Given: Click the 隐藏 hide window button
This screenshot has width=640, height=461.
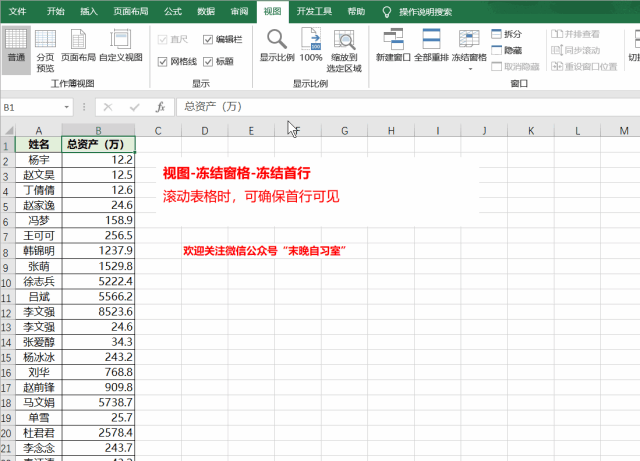Looking at the screenshot, I should (507, 50).
